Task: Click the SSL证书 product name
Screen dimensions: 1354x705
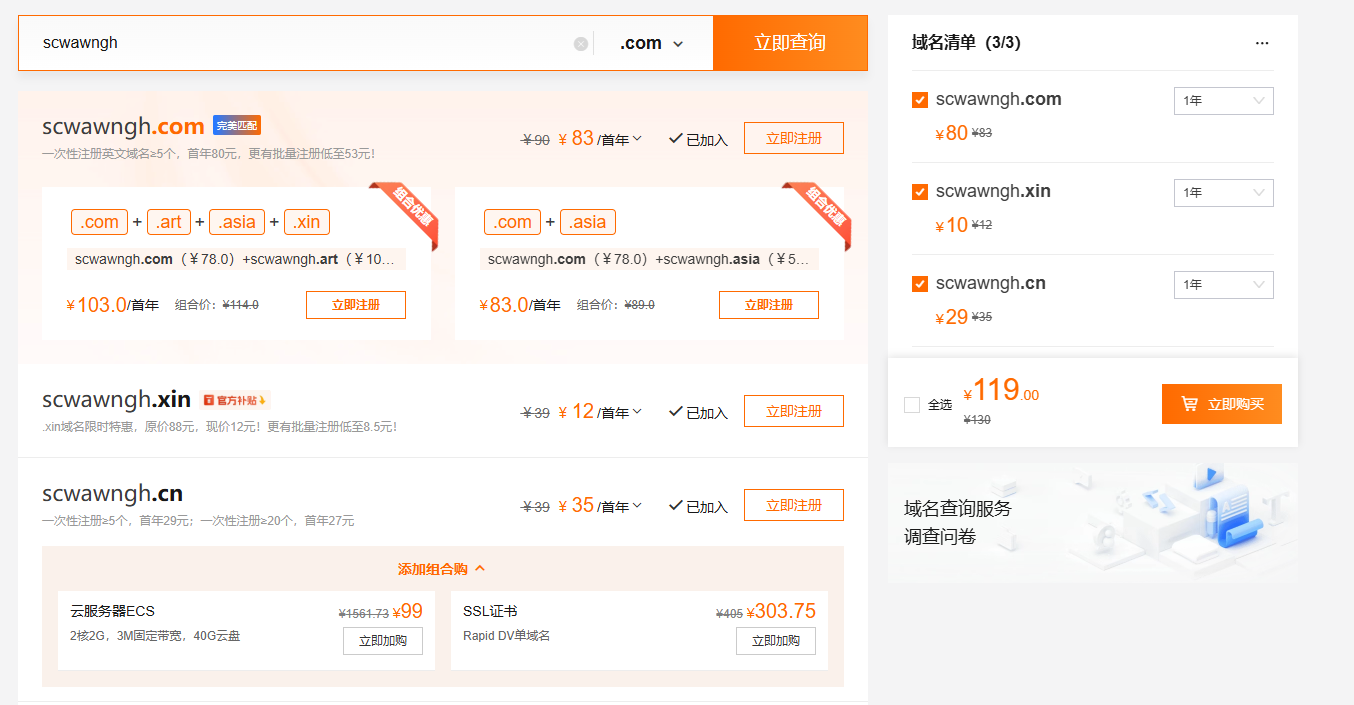Action: tap(490, 611)
